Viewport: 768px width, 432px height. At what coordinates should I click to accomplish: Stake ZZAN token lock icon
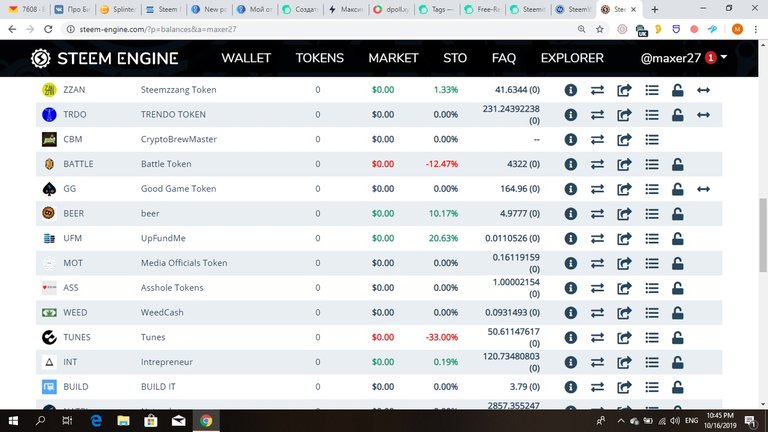677,90
